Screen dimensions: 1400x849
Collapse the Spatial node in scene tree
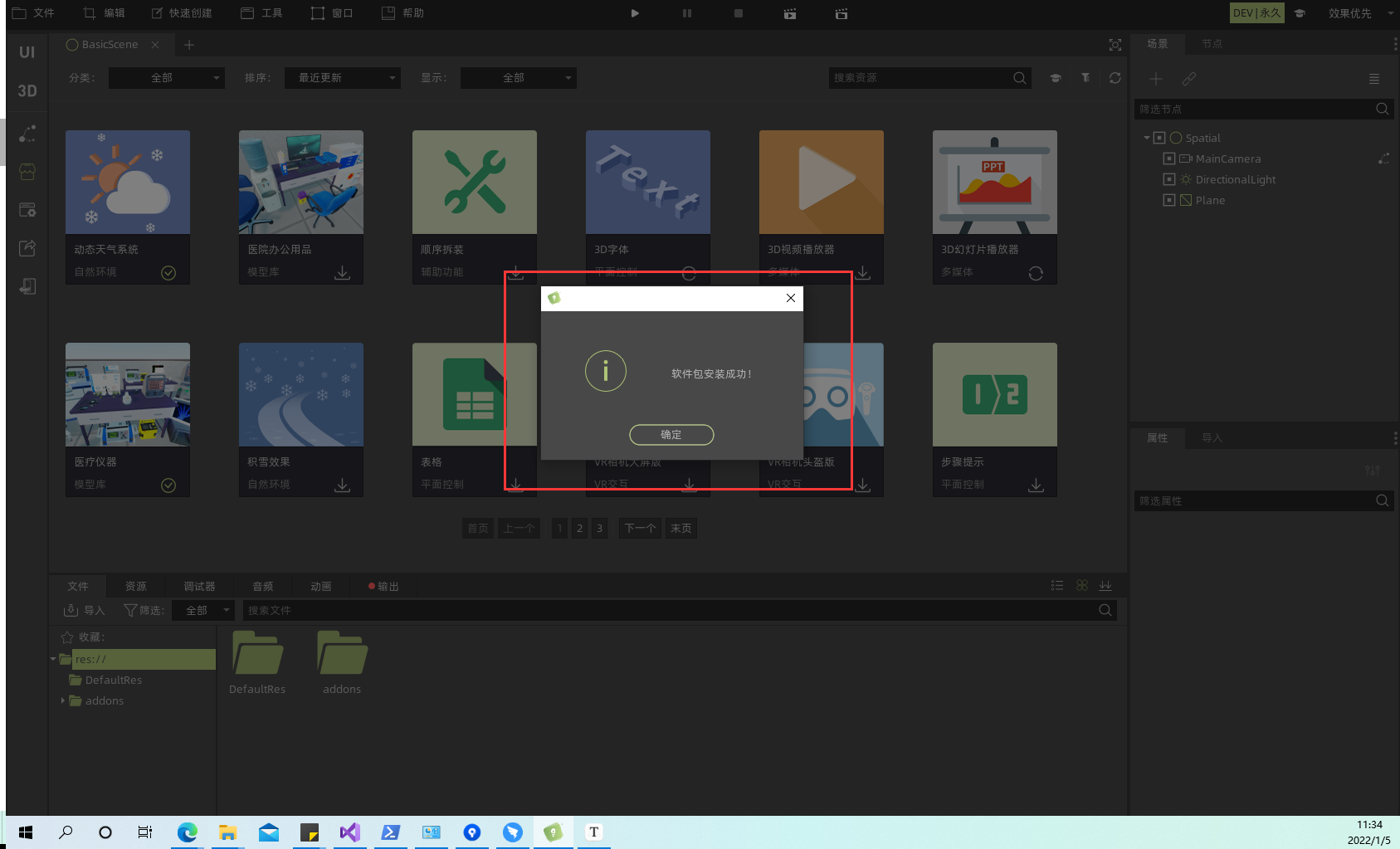coord(1147,138)
